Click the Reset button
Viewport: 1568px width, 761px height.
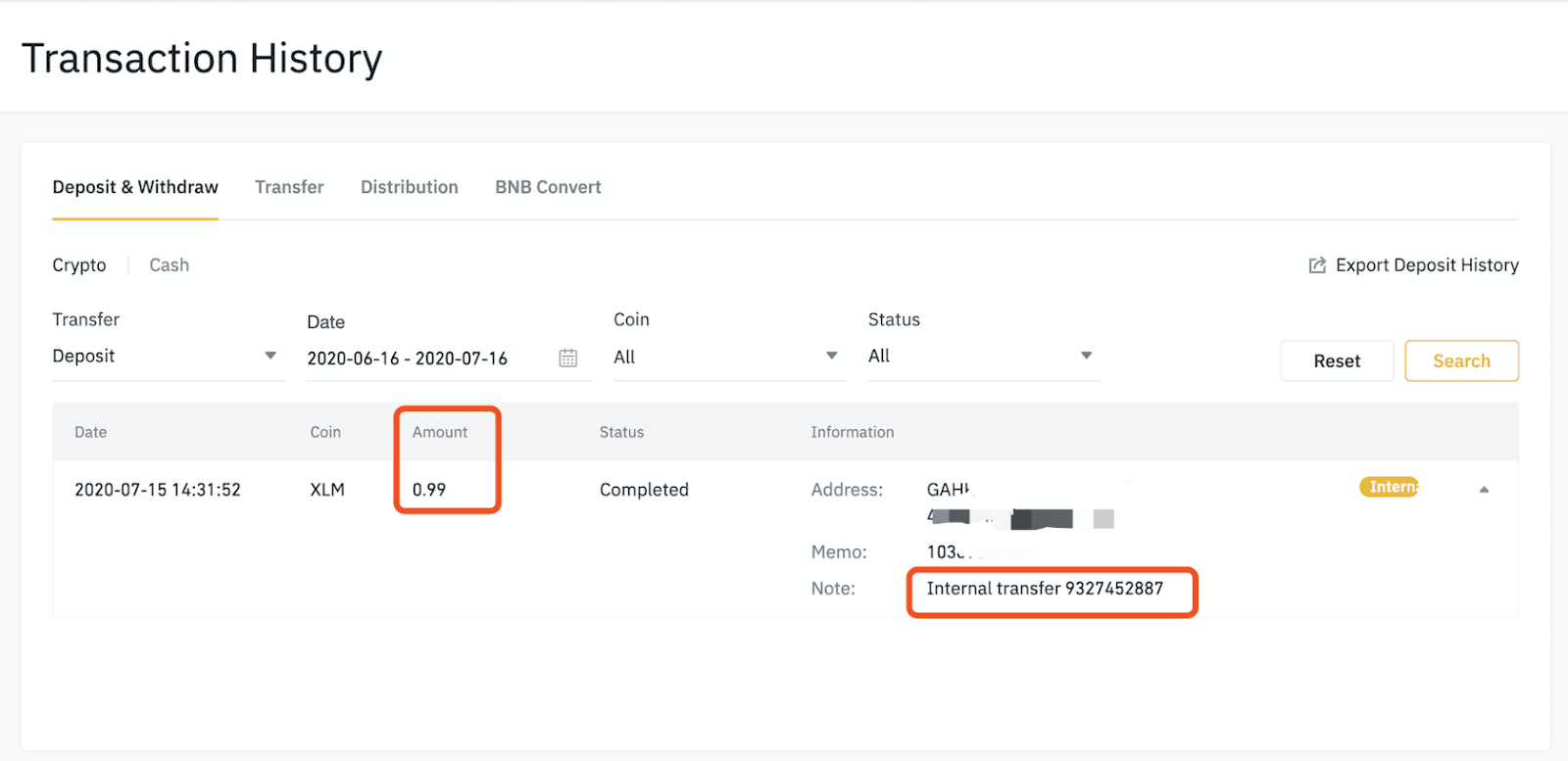pos(1337,360)
